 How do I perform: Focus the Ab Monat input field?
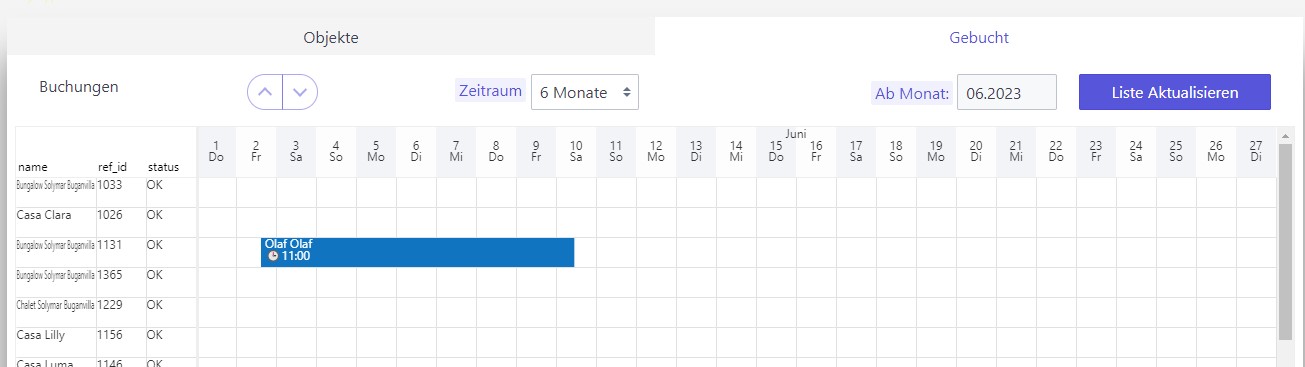point(1007,92)
